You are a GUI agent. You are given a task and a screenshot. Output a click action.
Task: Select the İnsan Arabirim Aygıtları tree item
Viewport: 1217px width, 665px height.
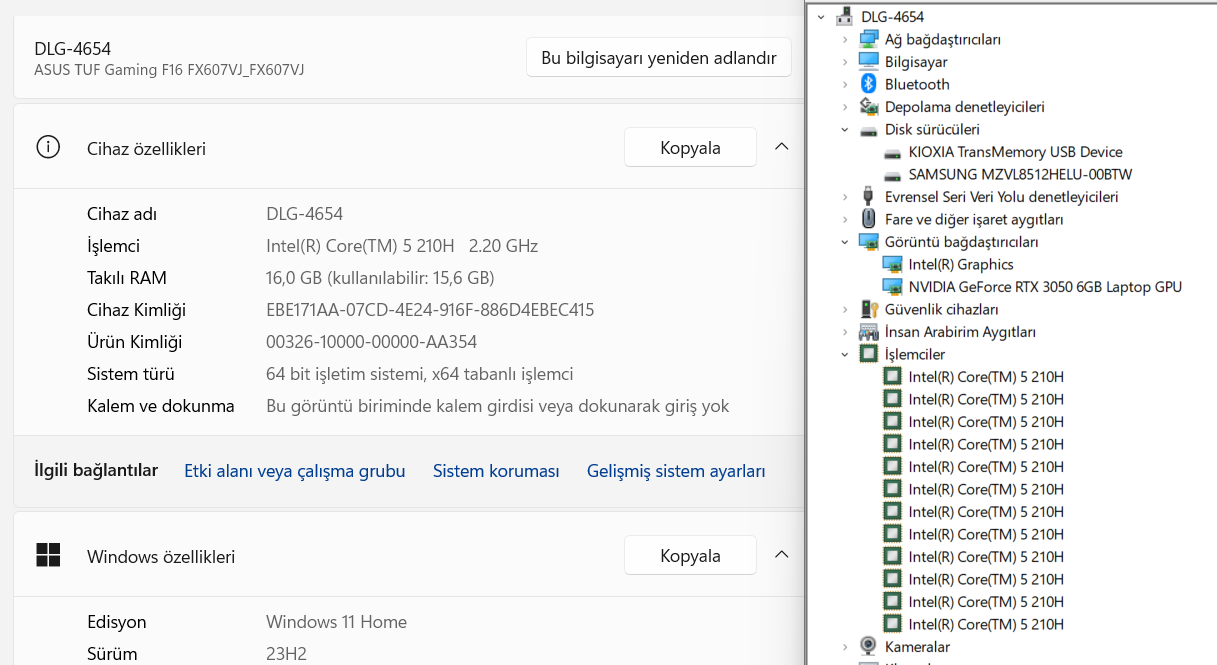coord(959,332)
